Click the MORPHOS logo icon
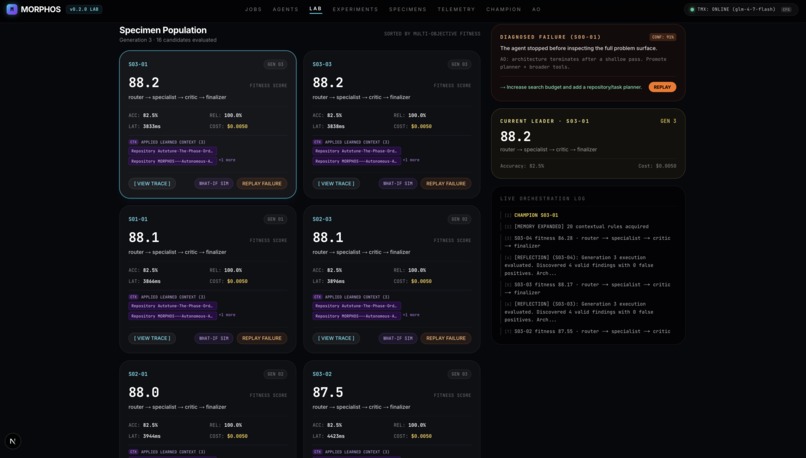This screenshot has height=458, width=806. (x=12, y=9)
